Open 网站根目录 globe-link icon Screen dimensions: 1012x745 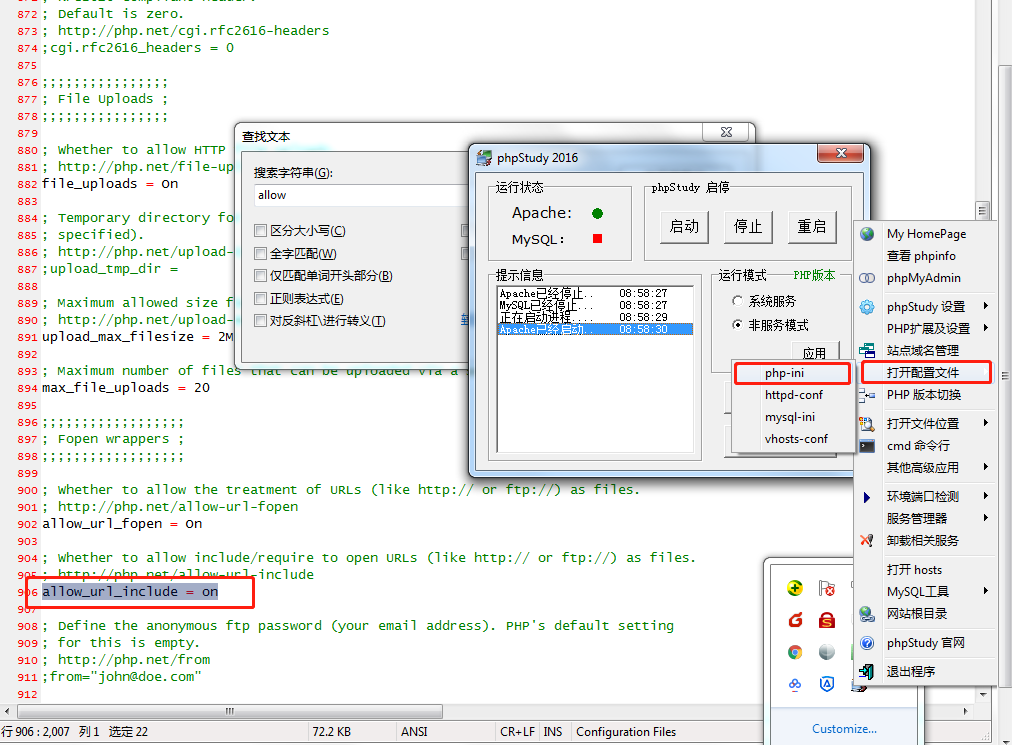click(x=867, y=614)
